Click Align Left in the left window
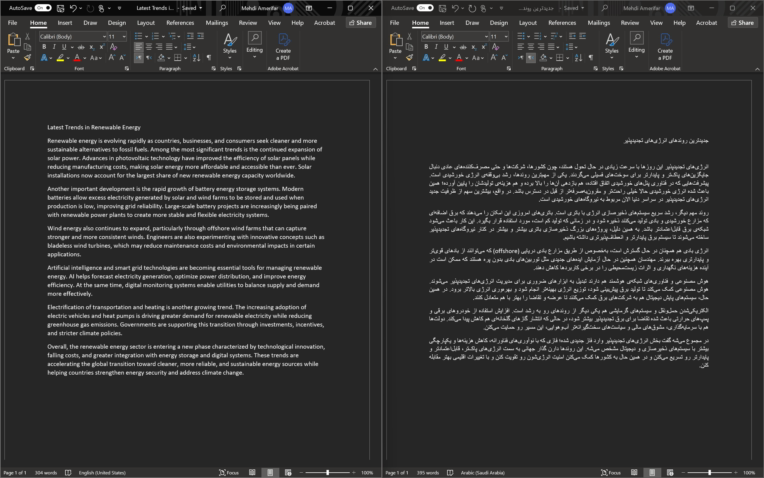764x478 pixels. coord(139,47)
